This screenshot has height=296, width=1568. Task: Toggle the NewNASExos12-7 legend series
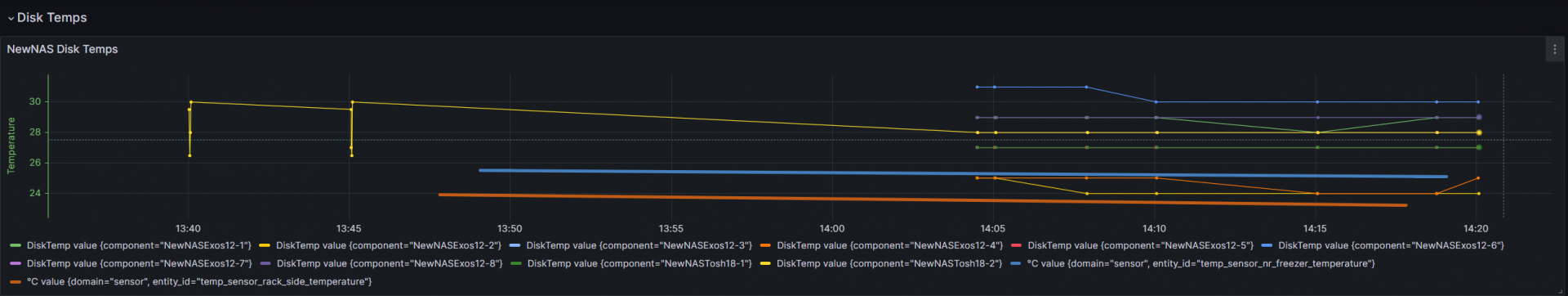(x=139, y=263)
